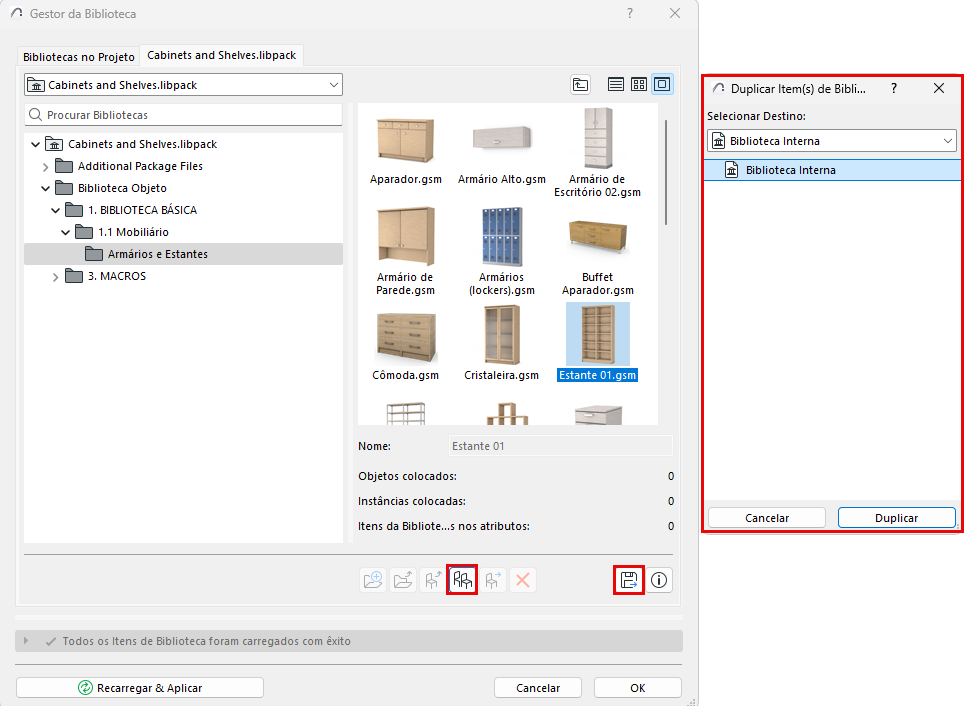This screenshot has width=964, height=706.
Task: Switch to small thumbnails view icon
Action: (639, 84)
